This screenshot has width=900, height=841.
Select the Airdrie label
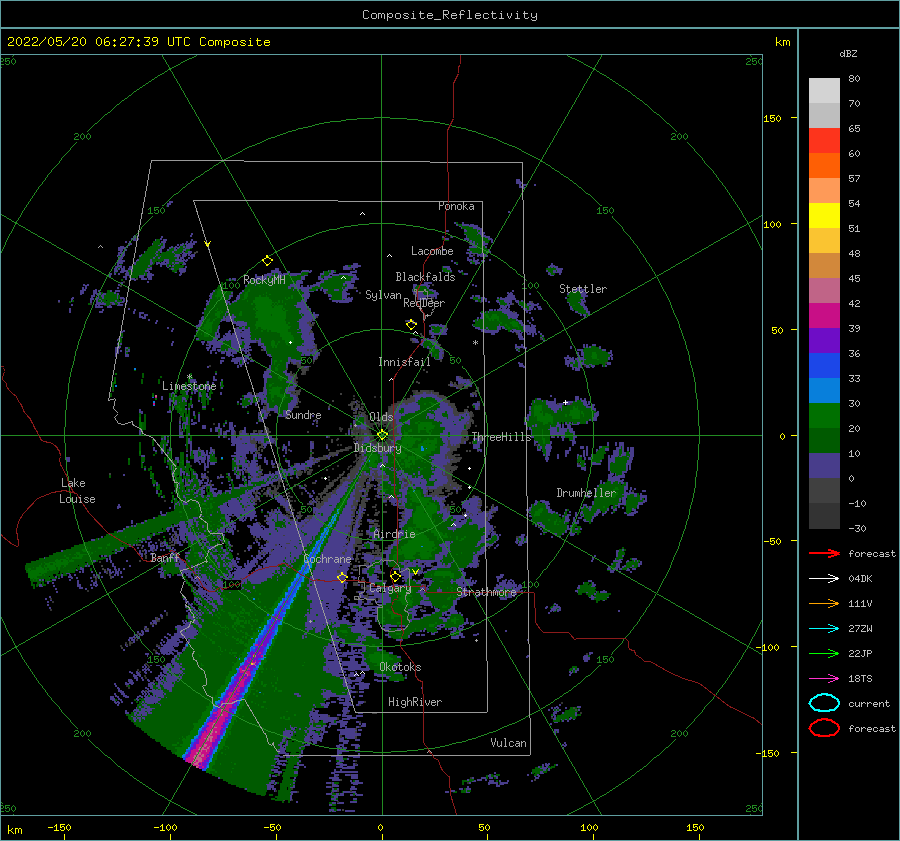tap(394, 534)
